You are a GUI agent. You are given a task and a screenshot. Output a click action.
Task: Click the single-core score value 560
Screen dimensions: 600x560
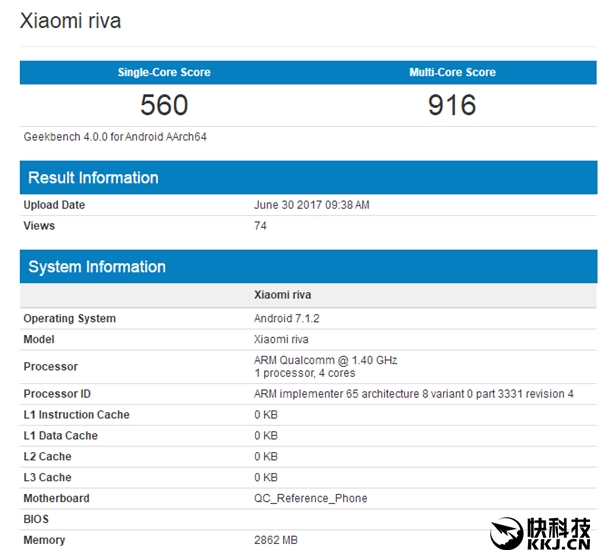[164, 105]
